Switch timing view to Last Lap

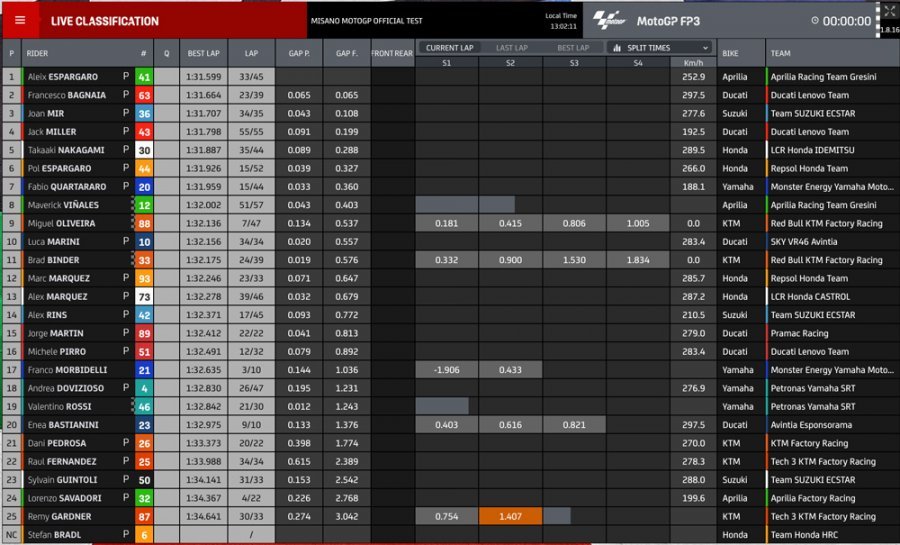point(512,47)
